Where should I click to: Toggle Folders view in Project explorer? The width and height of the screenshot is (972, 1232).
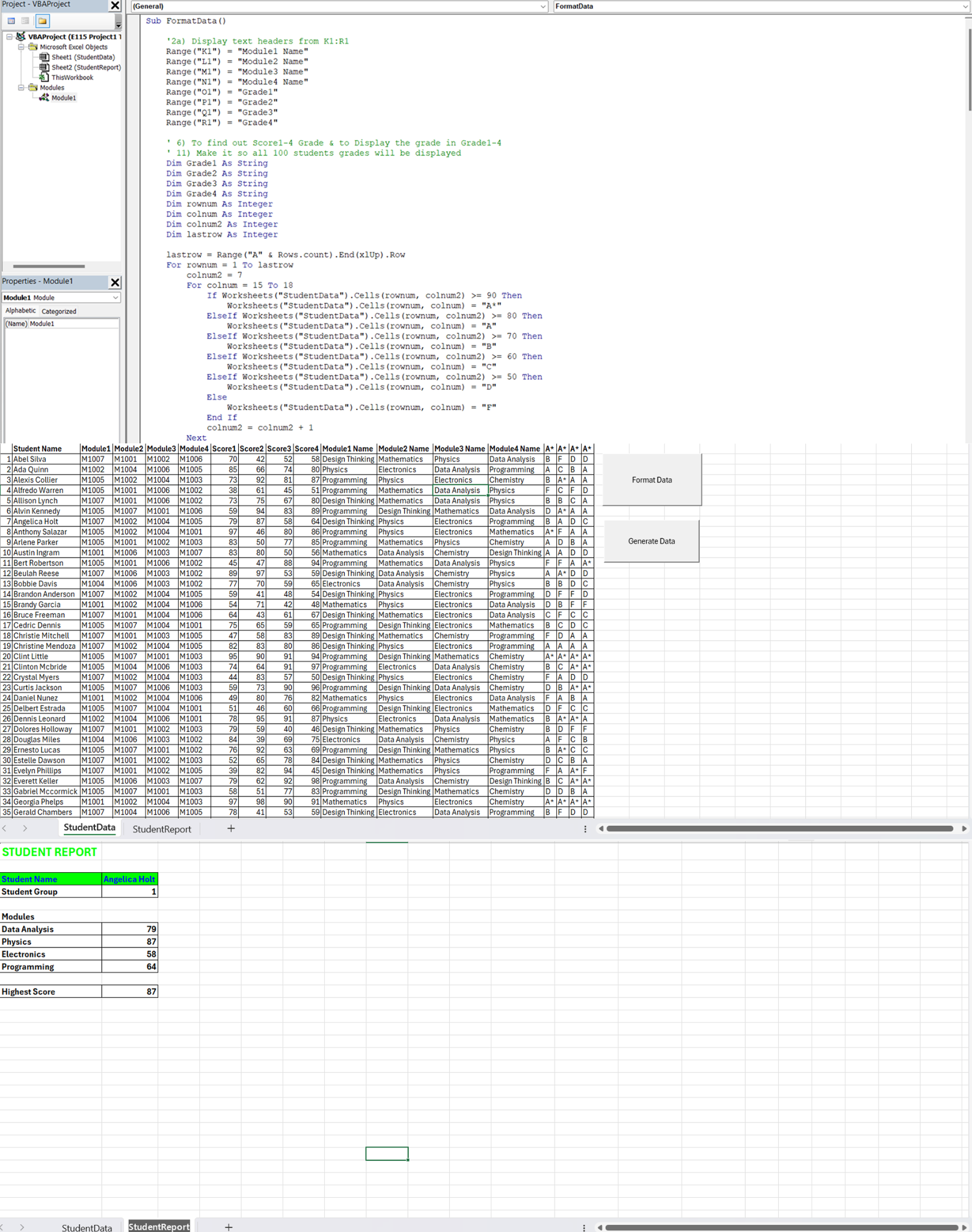42,21
